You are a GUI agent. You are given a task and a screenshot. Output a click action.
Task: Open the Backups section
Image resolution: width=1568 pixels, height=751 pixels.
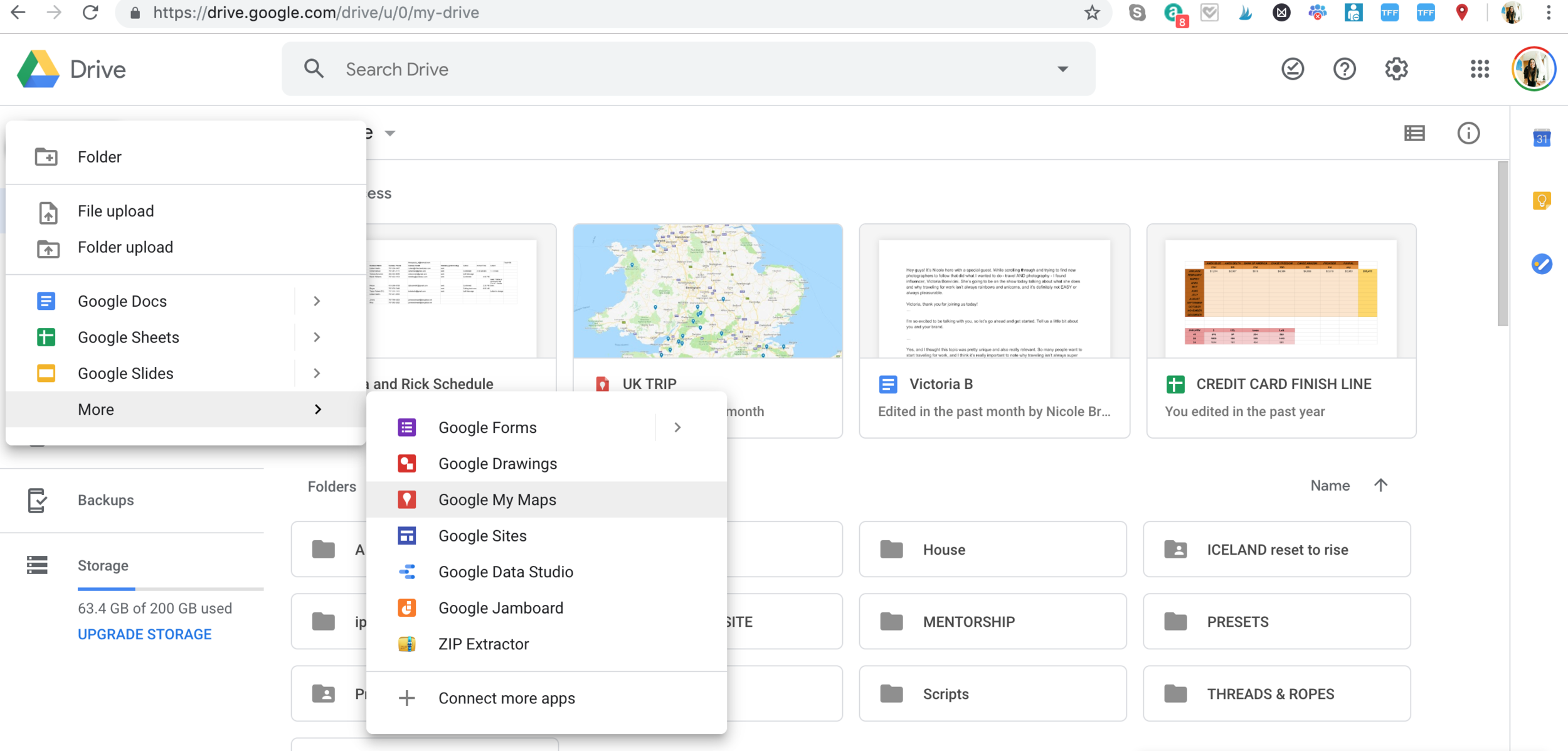coord(105,500)
